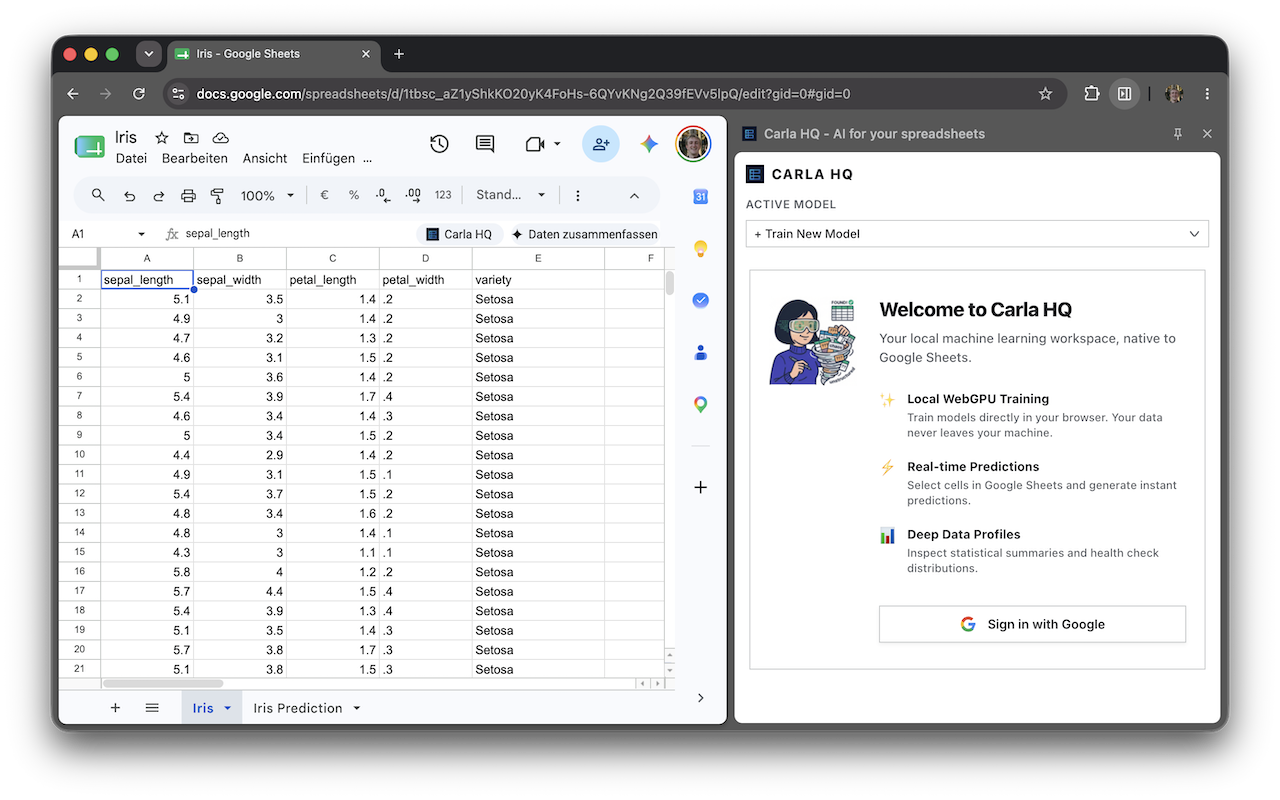1280x800 pixels.
Task: Open the Train New Model dropdown
Action: [977, 234]
